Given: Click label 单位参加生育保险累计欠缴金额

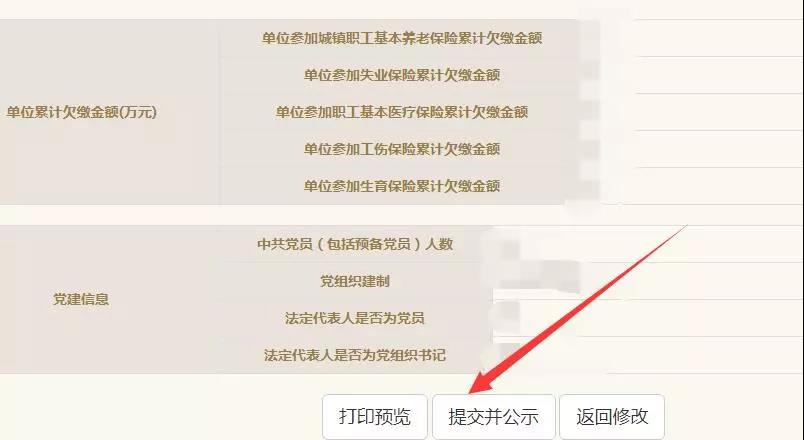Looking at the screenshot, I should click(401, 186).
